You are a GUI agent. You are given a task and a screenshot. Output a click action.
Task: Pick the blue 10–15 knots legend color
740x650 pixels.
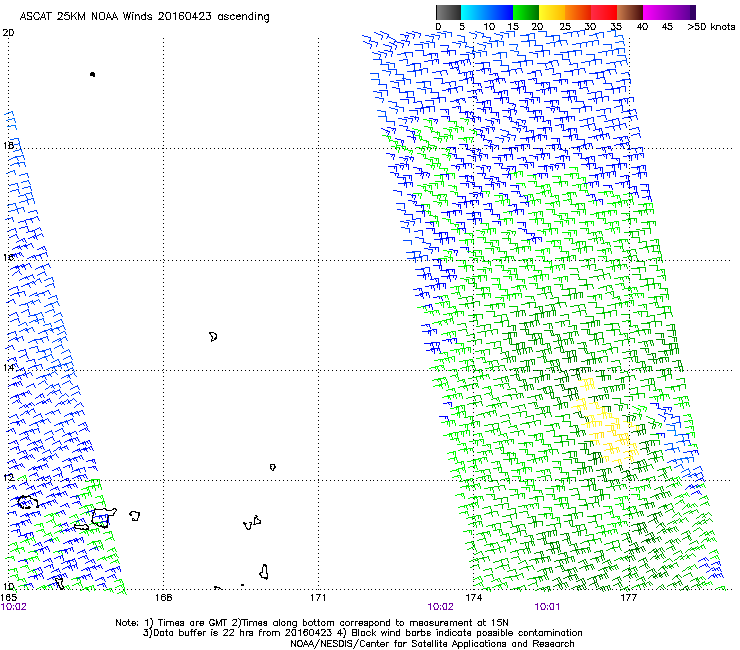click(500, 12)
